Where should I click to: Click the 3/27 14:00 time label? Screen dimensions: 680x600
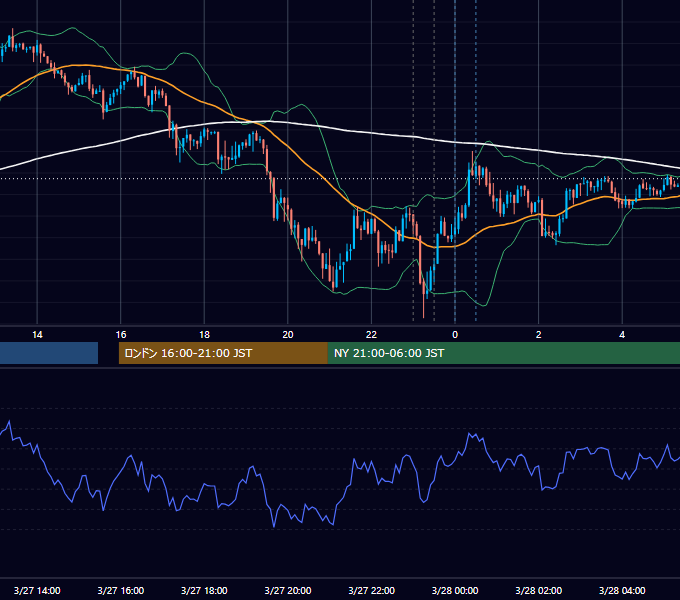click(x=37, y=590)
